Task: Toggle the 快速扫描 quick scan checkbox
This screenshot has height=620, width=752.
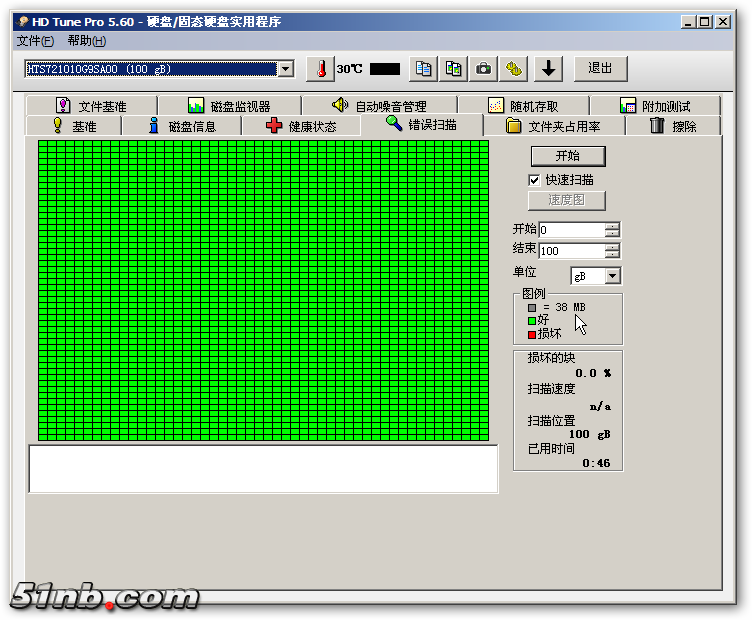Action: [x=534, y=180]
